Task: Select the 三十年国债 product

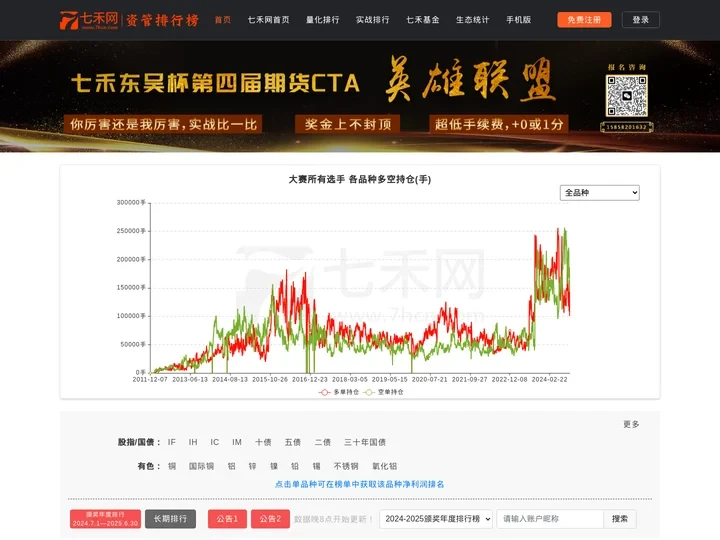Action: tap(365, 442)
